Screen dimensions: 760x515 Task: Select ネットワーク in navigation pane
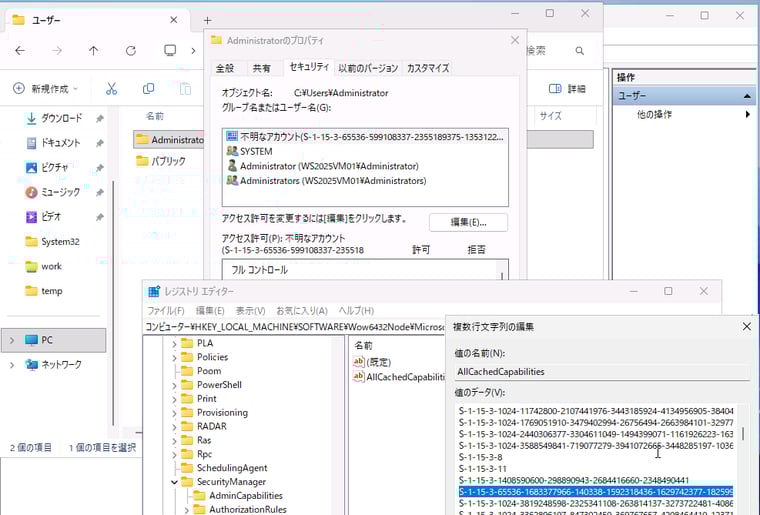[x=61, y=365]
